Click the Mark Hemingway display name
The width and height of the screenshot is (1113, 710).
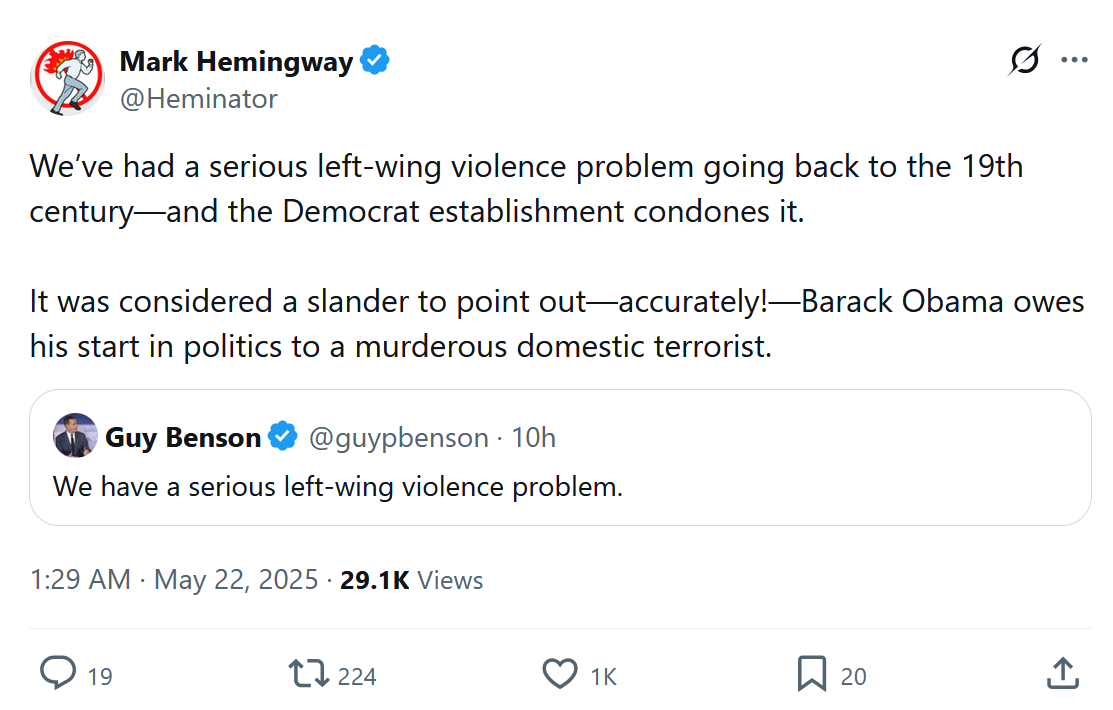pos(236,62)
